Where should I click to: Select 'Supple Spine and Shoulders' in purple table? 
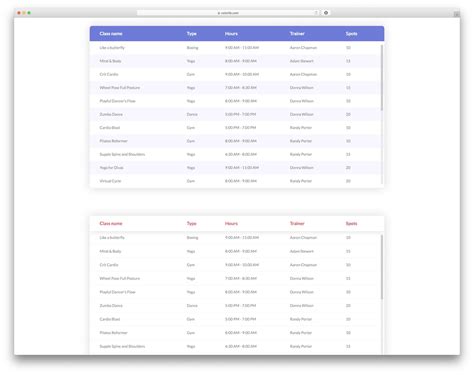122,154
